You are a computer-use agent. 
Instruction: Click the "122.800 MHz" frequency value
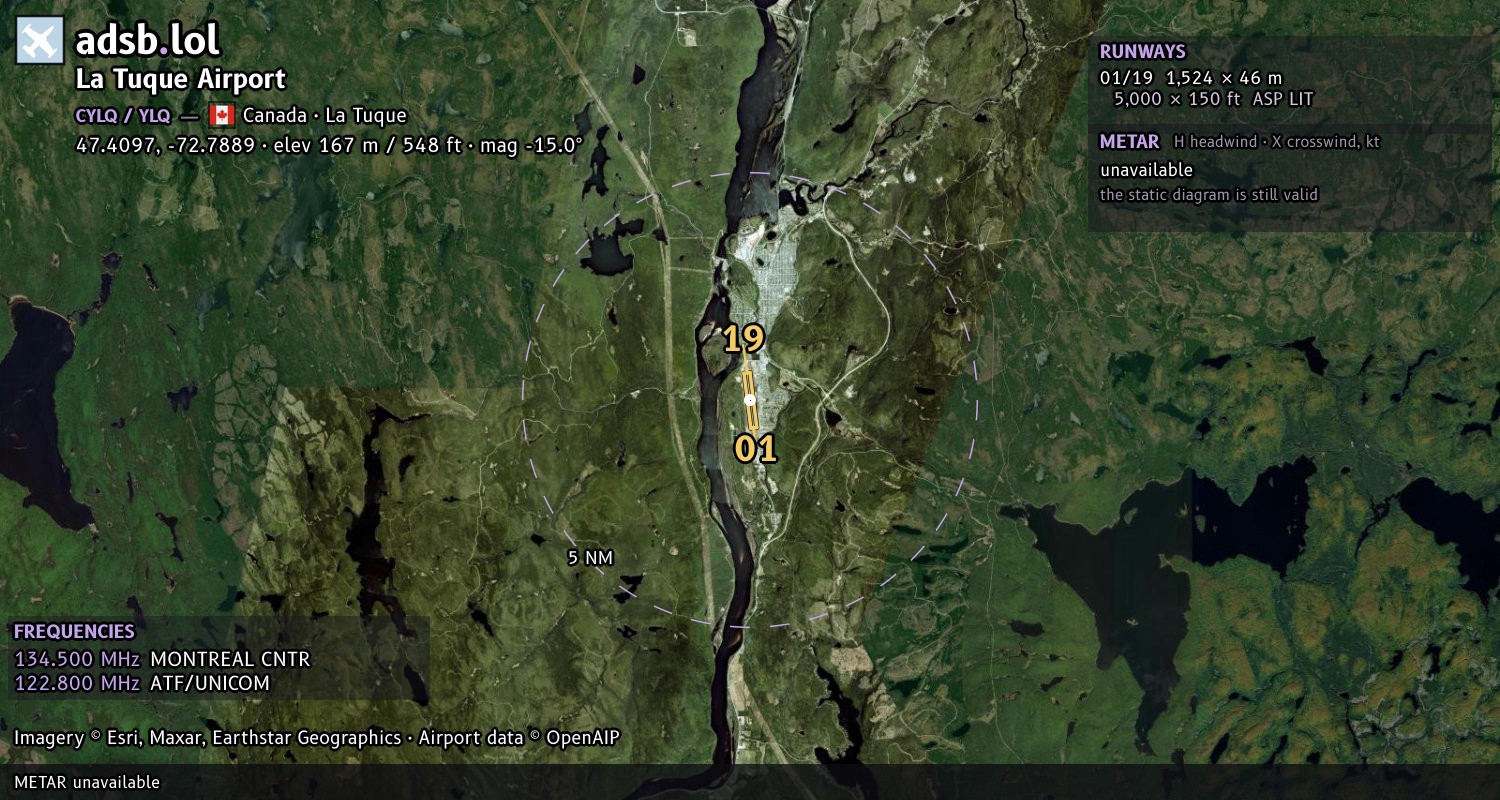[x=77, y=684]
